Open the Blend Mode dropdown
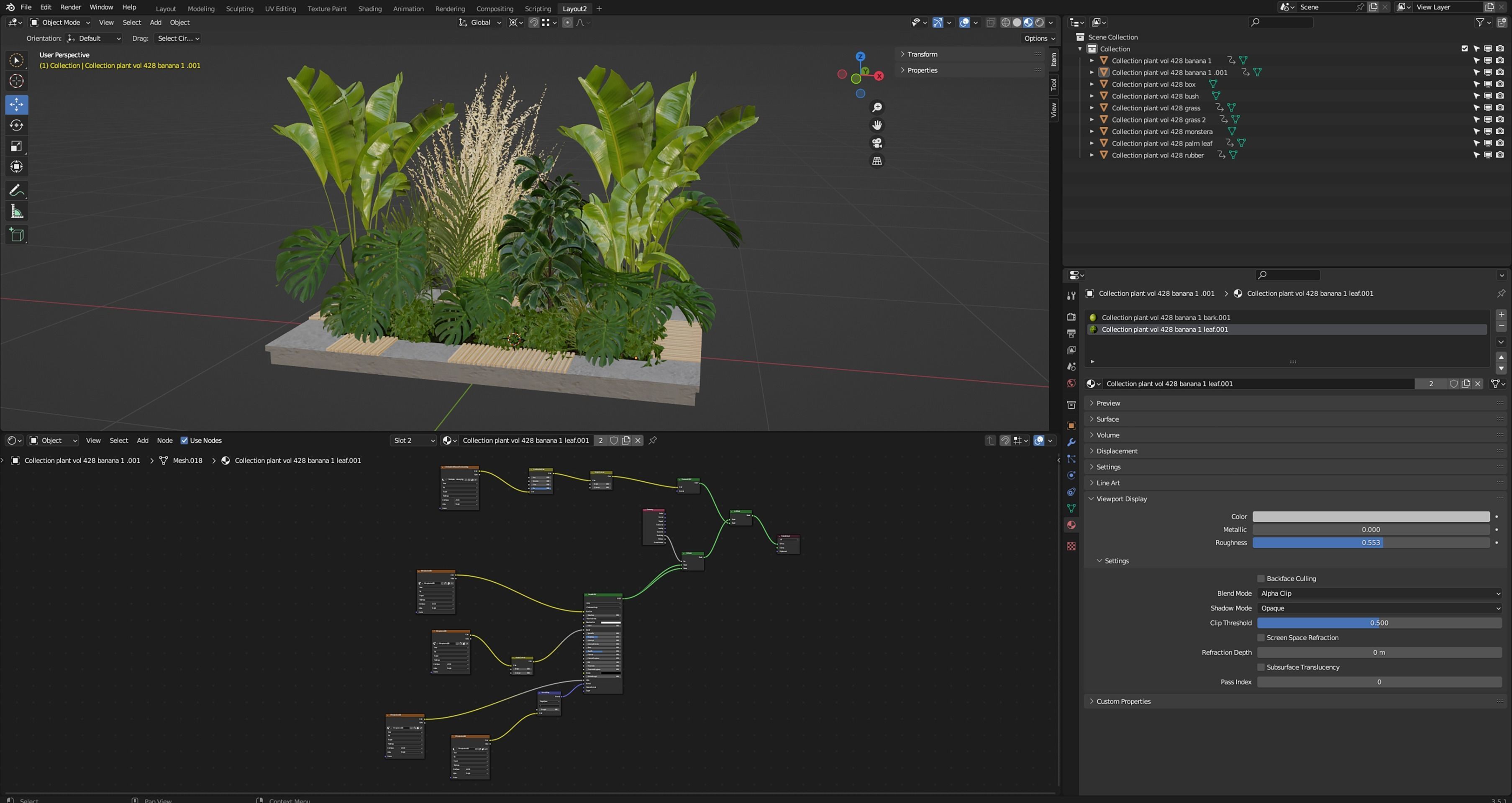The height and width of the screenshot is (803, 1512). (x=1379, y=593)
